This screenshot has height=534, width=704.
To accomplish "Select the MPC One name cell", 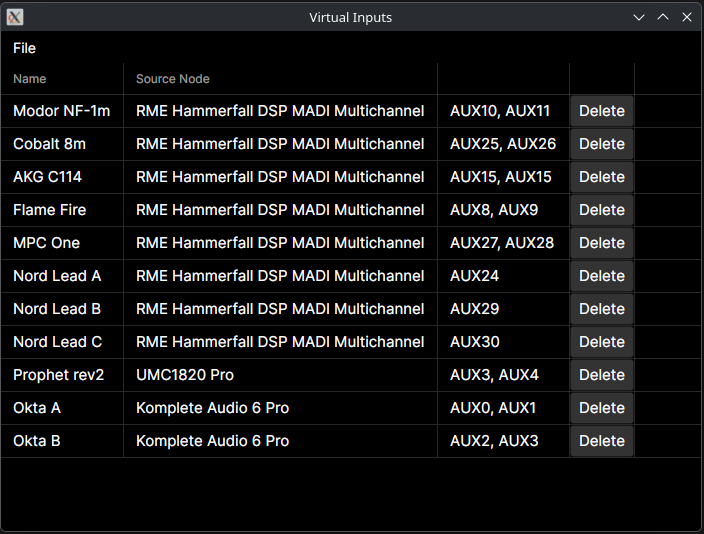I will tap(62, 243).
